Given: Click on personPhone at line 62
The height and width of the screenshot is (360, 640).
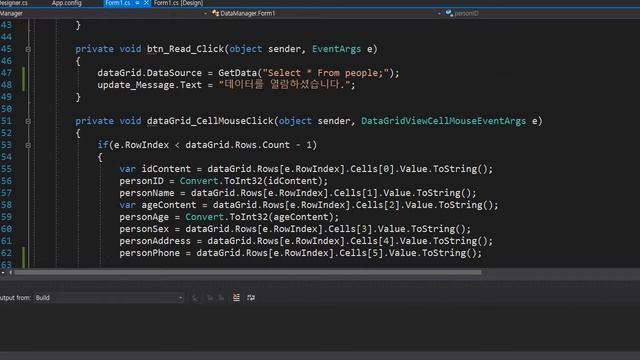Looking at the screenshot, I should point(149,253).
